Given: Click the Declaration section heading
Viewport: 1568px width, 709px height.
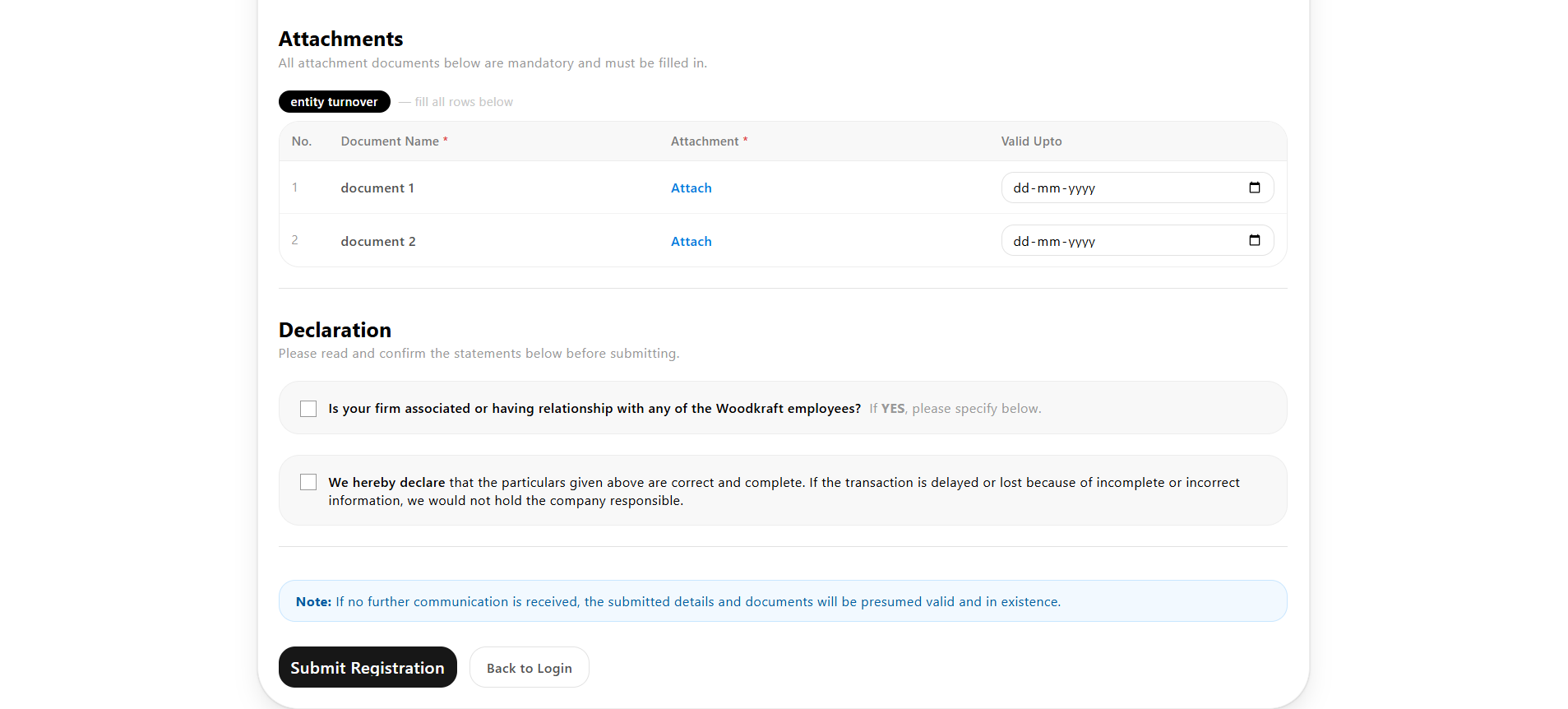Looking at the screenshot, I should [x=335, y=330].
